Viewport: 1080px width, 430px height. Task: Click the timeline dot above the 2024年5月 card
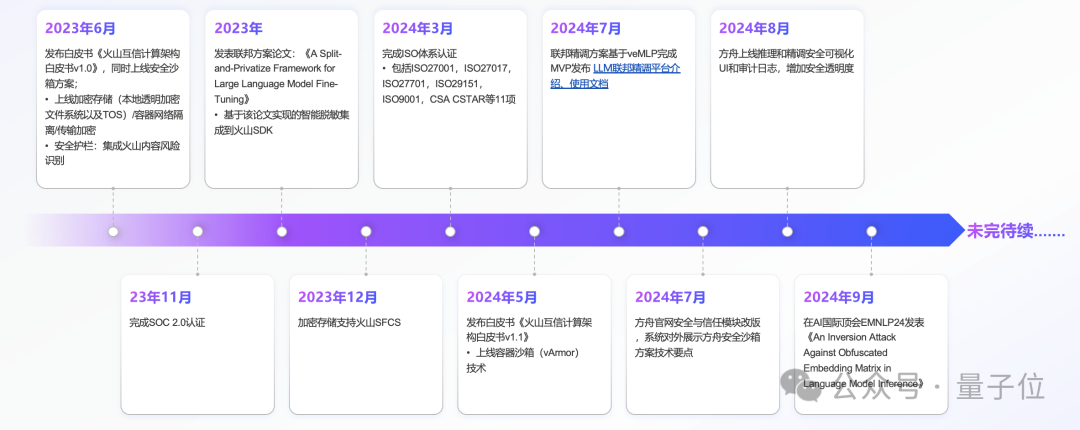(x=534, y=232)
